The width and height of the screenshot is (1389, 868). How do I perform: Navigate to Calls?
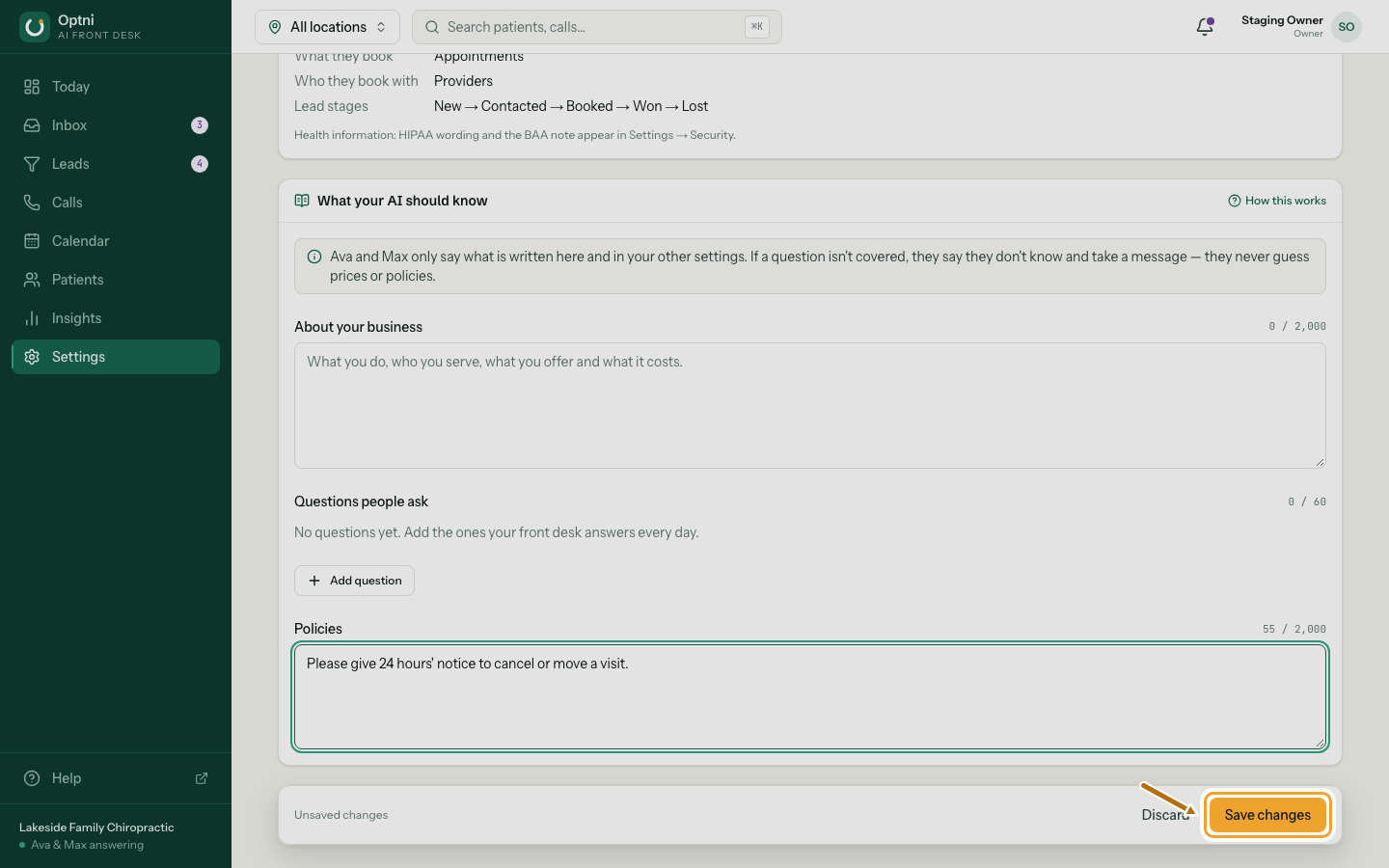pos(116,203)
